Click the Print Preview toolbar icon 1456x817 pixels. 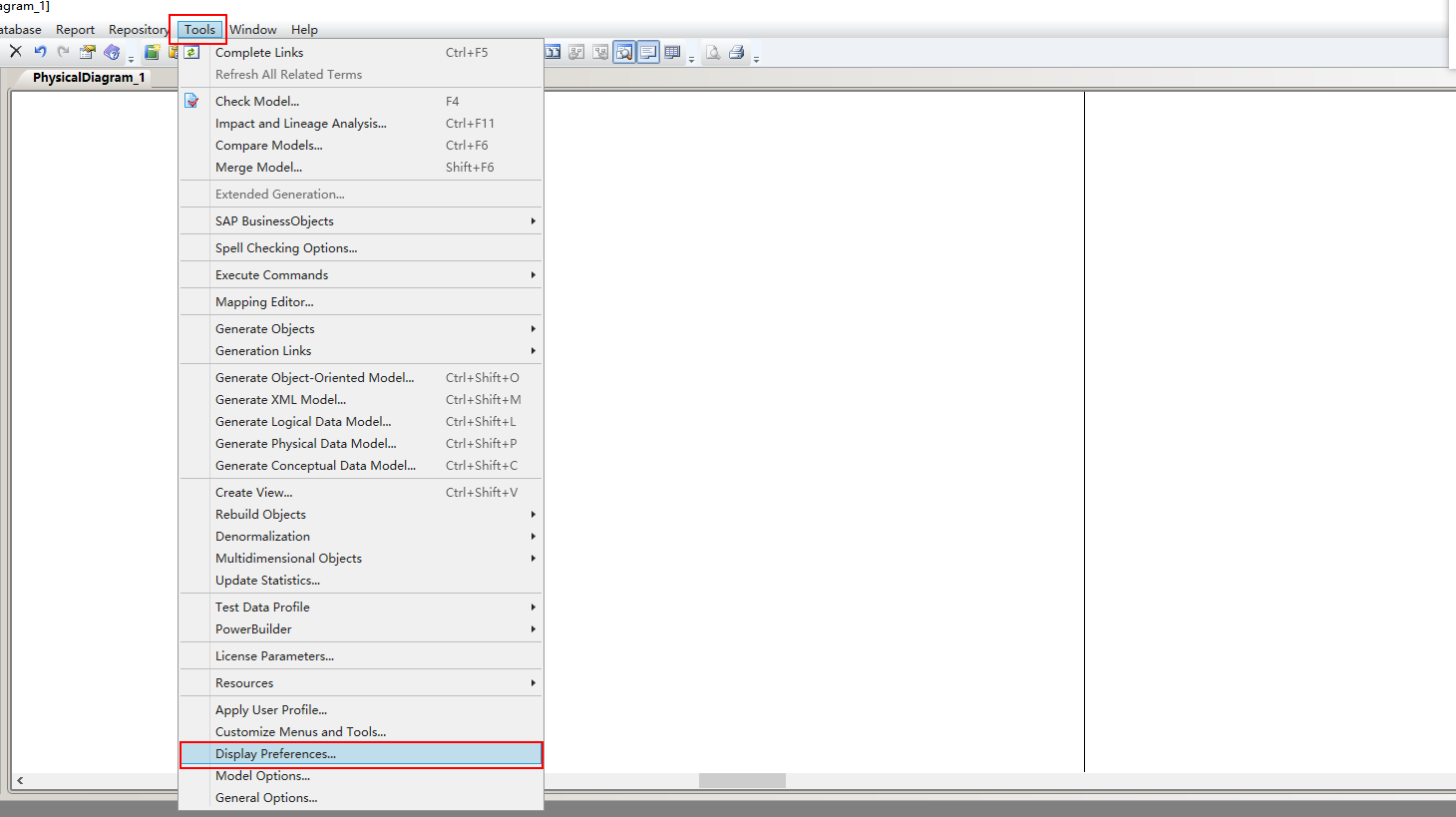pos(713,52)
